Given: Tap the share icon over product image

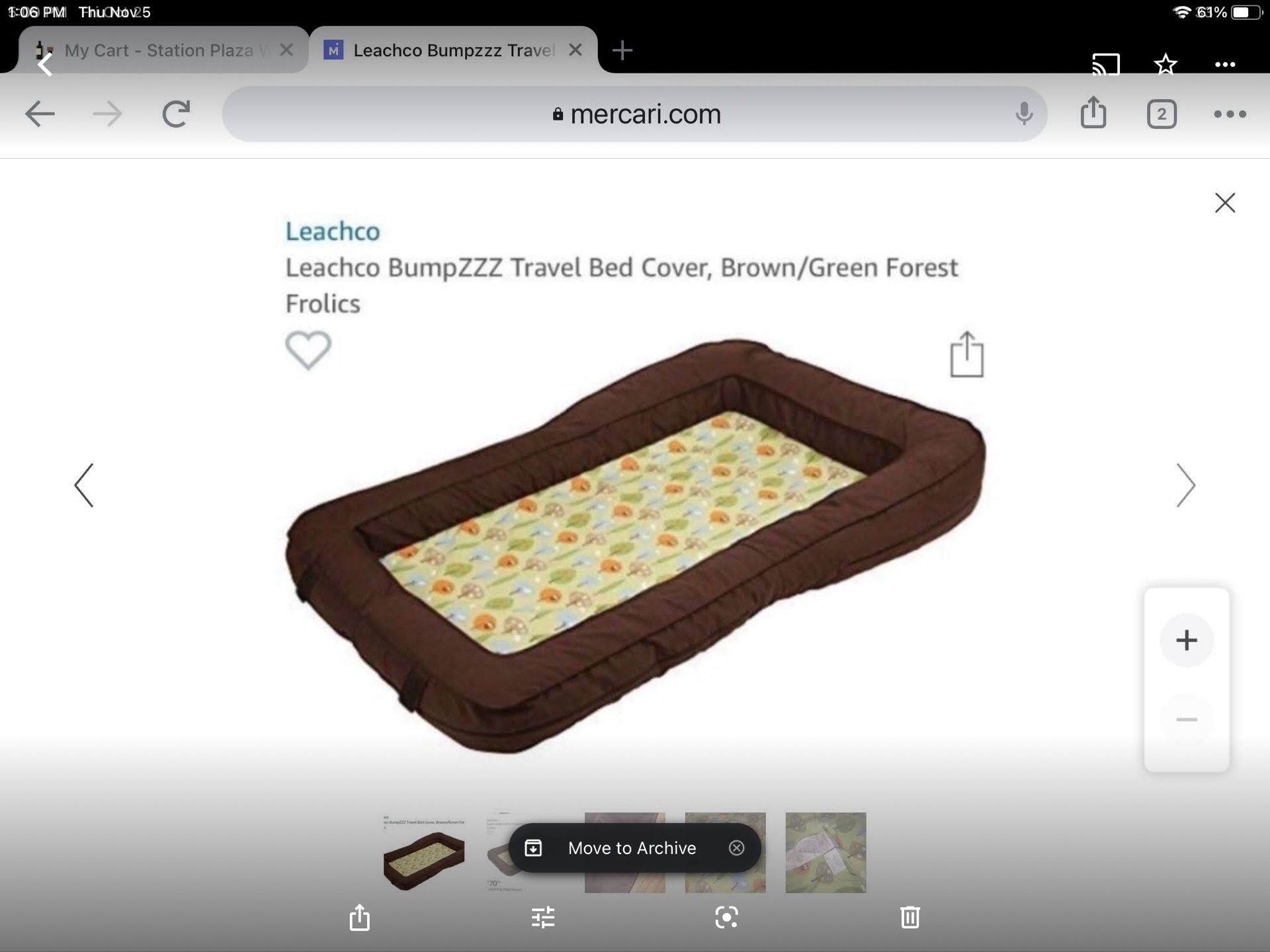Looking at the screenshot, I should pyautogui.click(x=966, y=354).
